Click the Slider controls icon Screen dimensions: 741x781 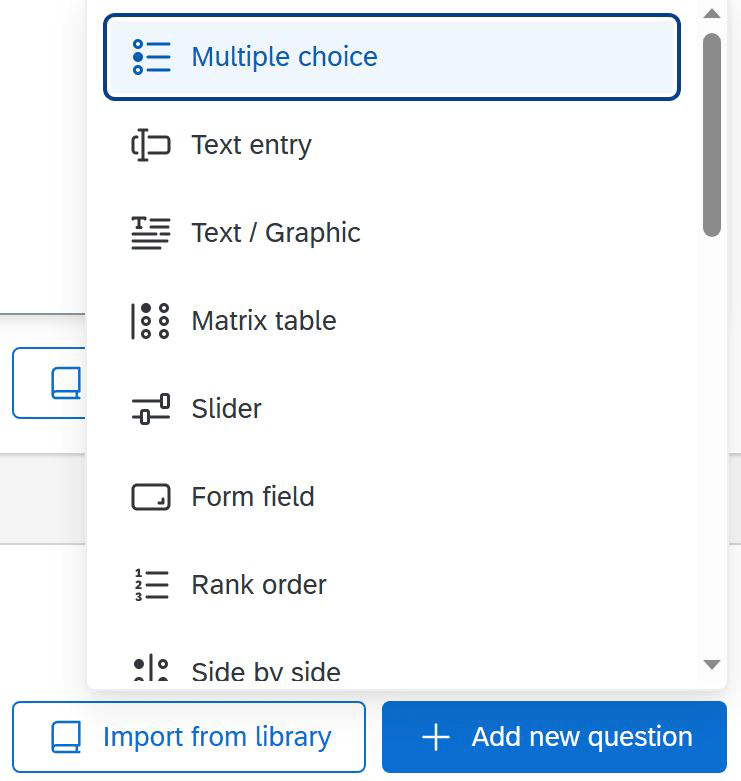coord(151,409)
